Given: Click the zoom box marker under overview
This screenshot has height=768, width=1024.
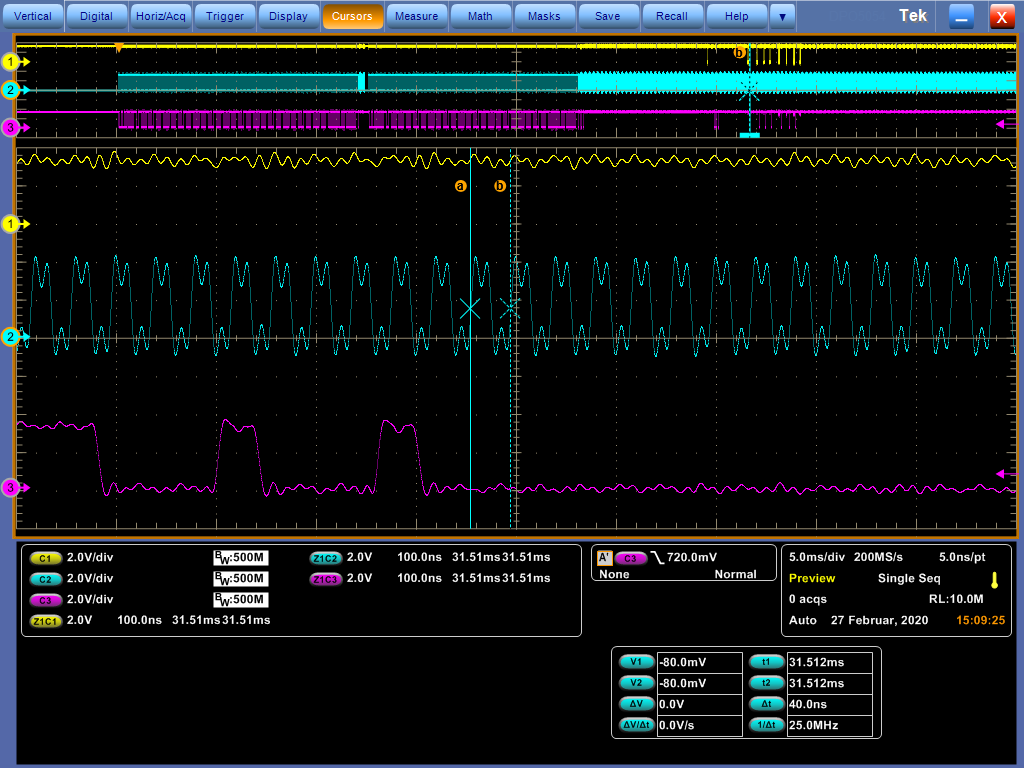Looking at the screenshot, I should pyautogui.click(x=749, y=135).
